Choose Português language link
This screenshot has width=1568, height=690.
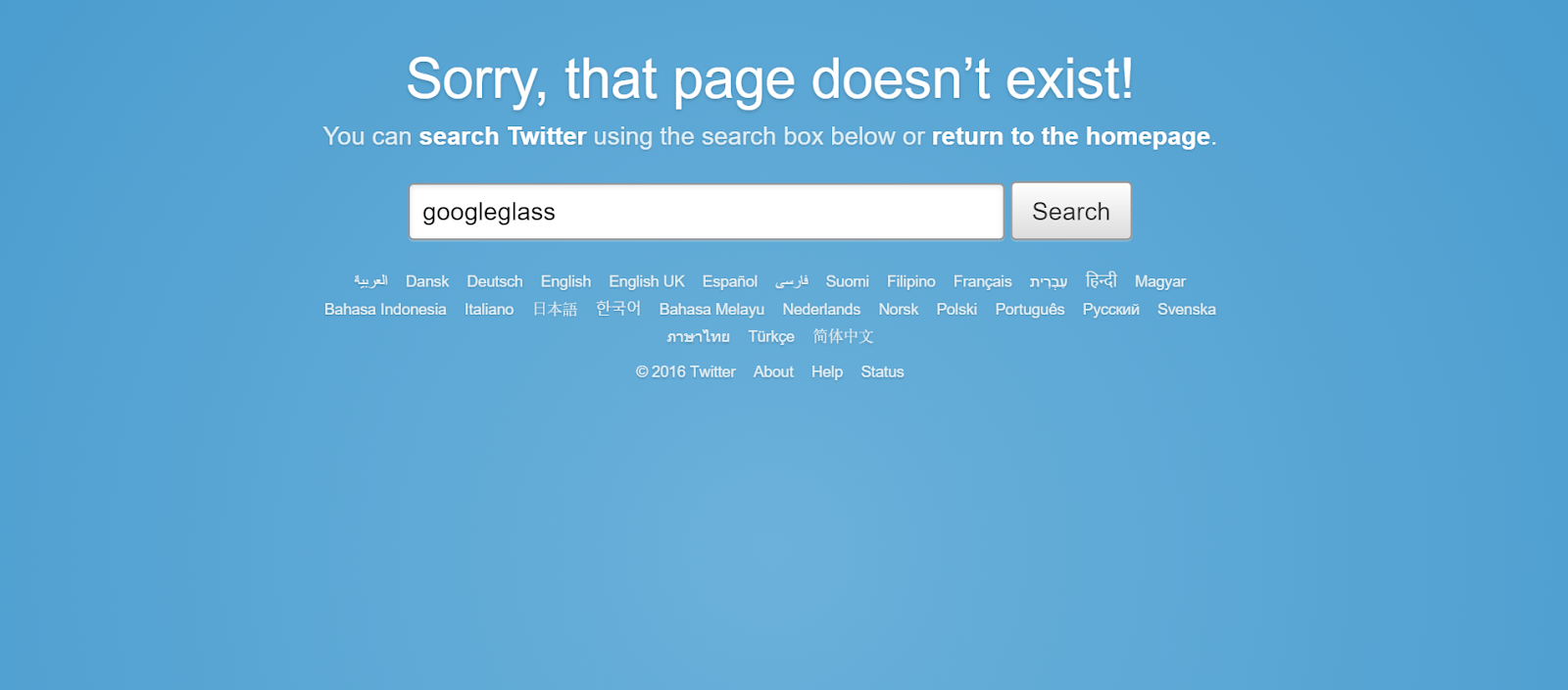click(1030, 309)
